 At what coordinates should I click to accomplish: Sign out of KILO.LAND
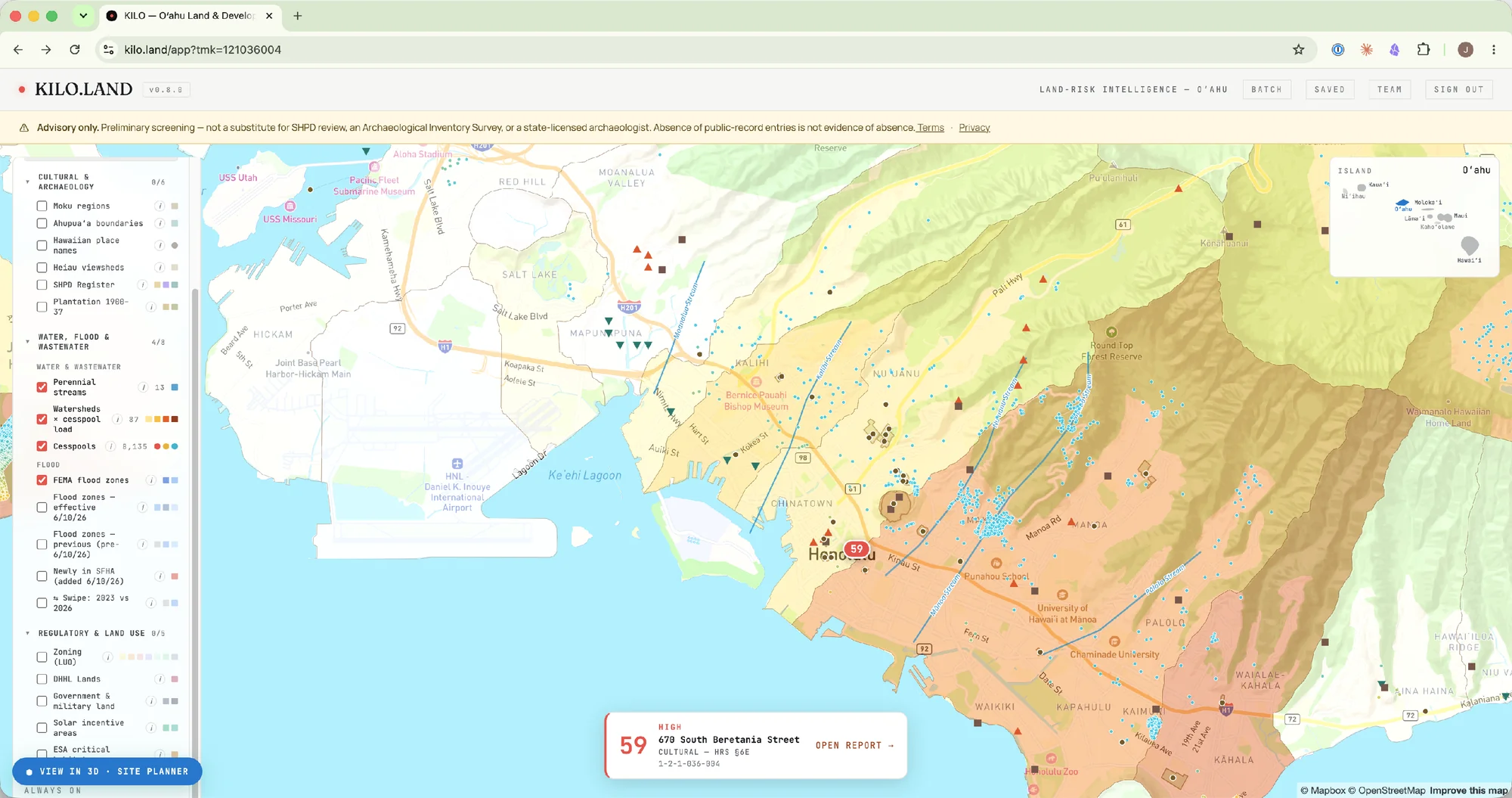click(x=1458, y=89)
